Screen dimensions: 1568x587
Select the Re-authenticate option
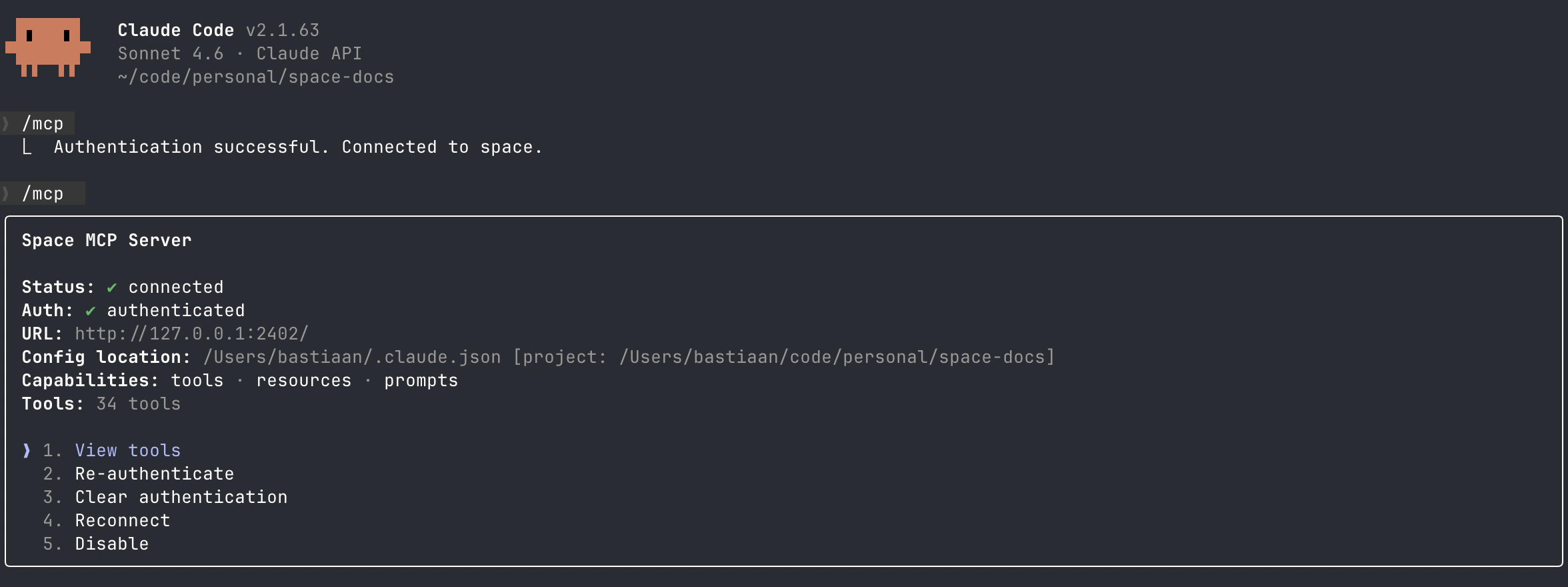[x=154, y=474]
